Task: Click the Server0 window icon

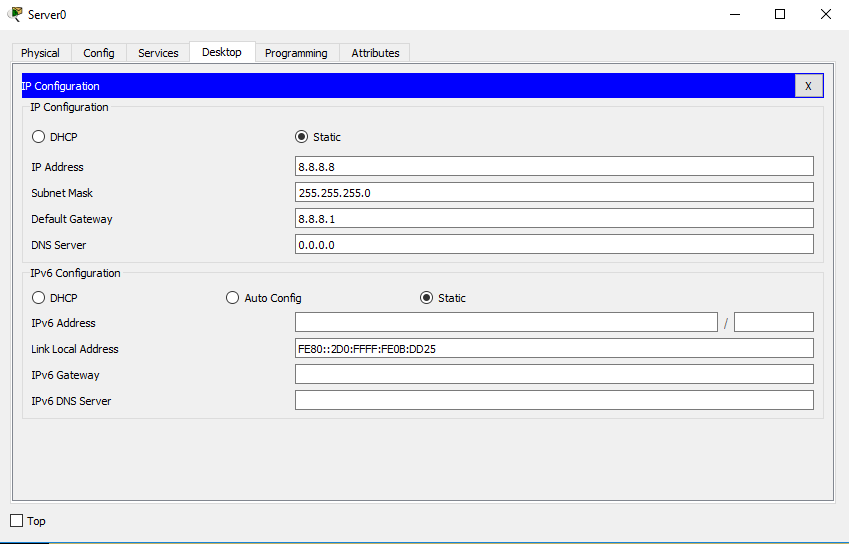Action: coord(15,14)
